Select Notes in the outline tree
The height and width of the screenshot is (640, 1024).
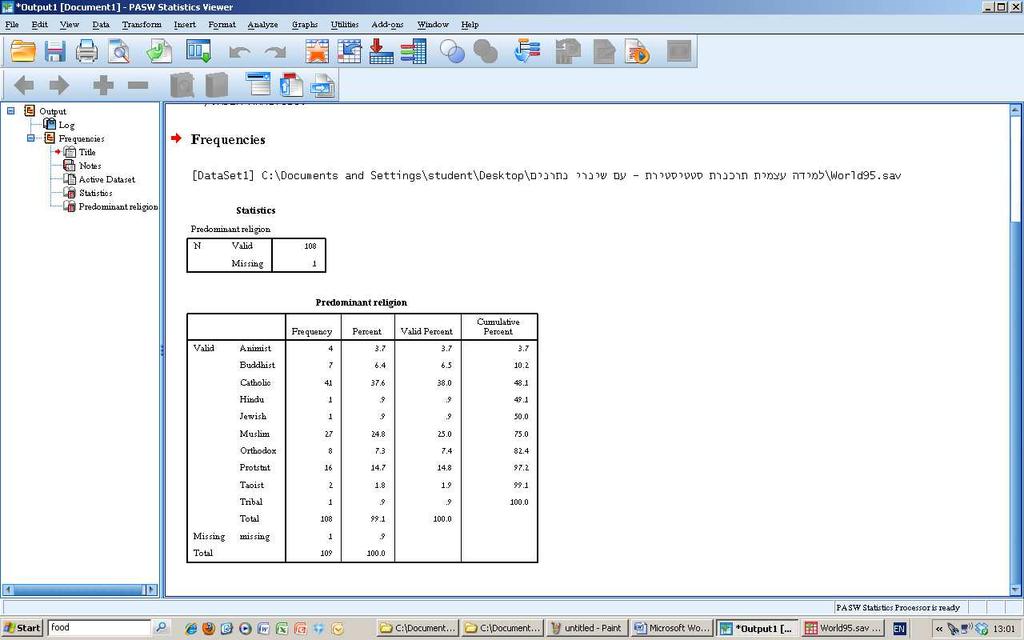(90, 166)
